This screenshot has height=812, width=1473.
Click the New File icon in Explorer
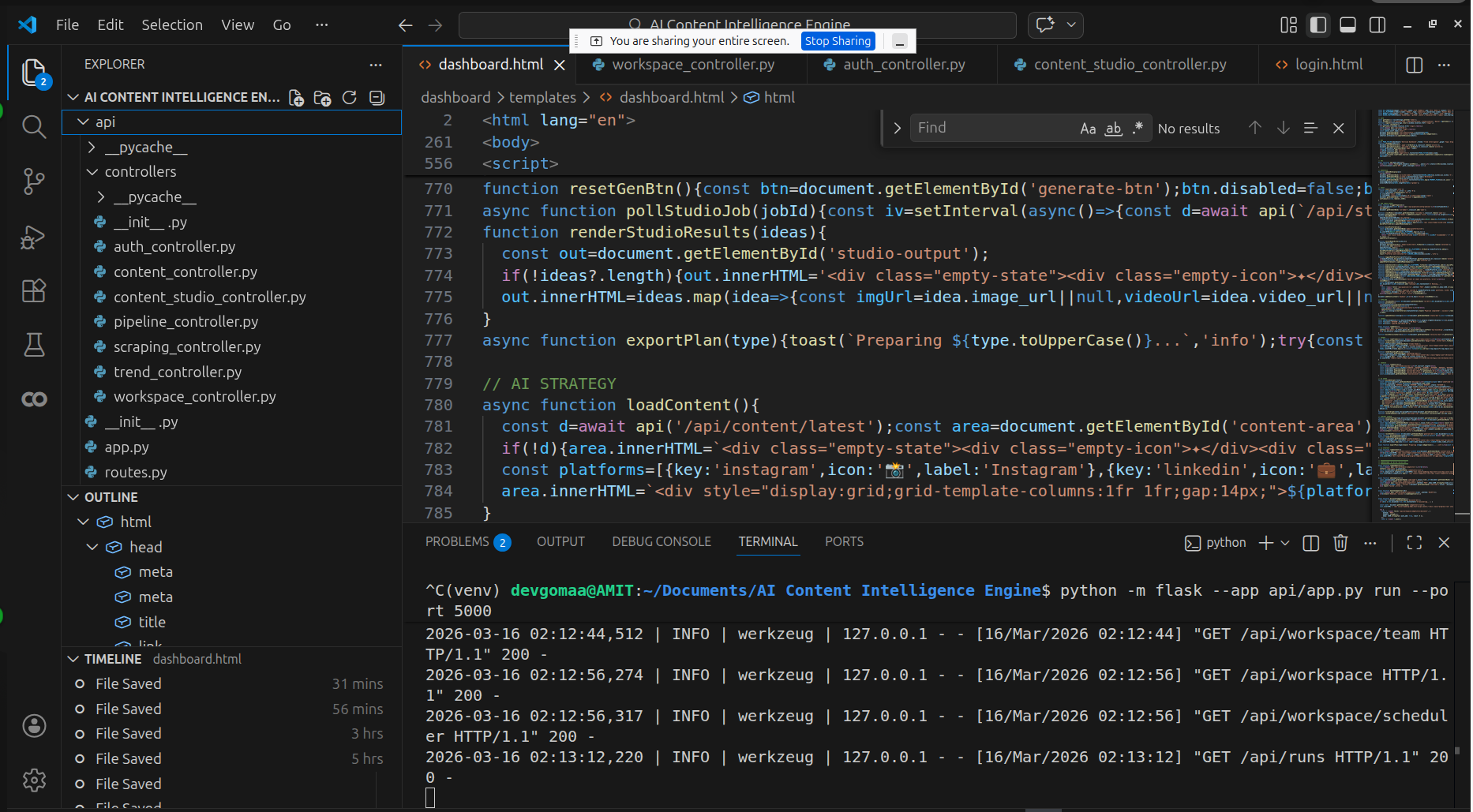pyautogui.click(x=296, y=98)
